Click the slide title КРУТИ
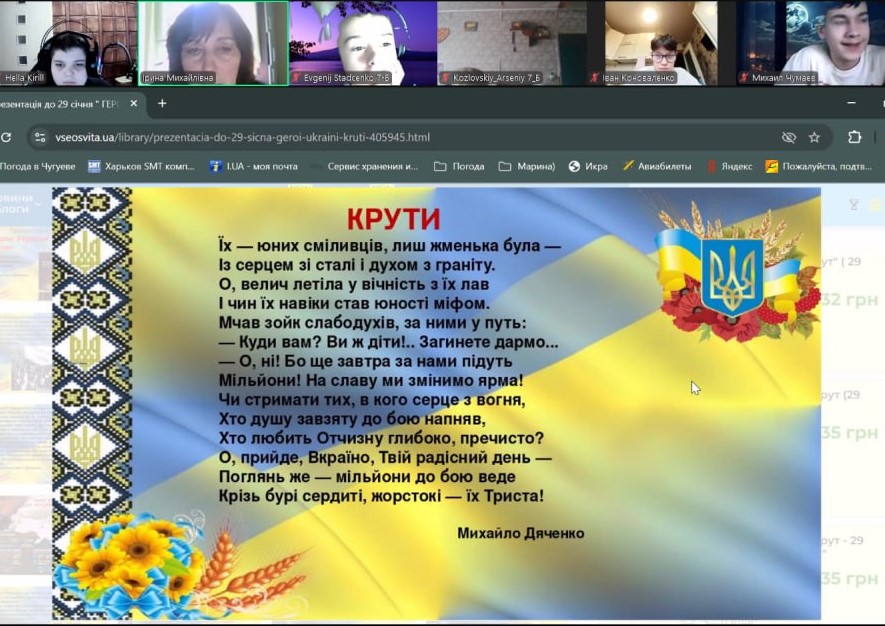Image resolution: width=885 pixels, height=626 pixels. [x=393, y=219]
